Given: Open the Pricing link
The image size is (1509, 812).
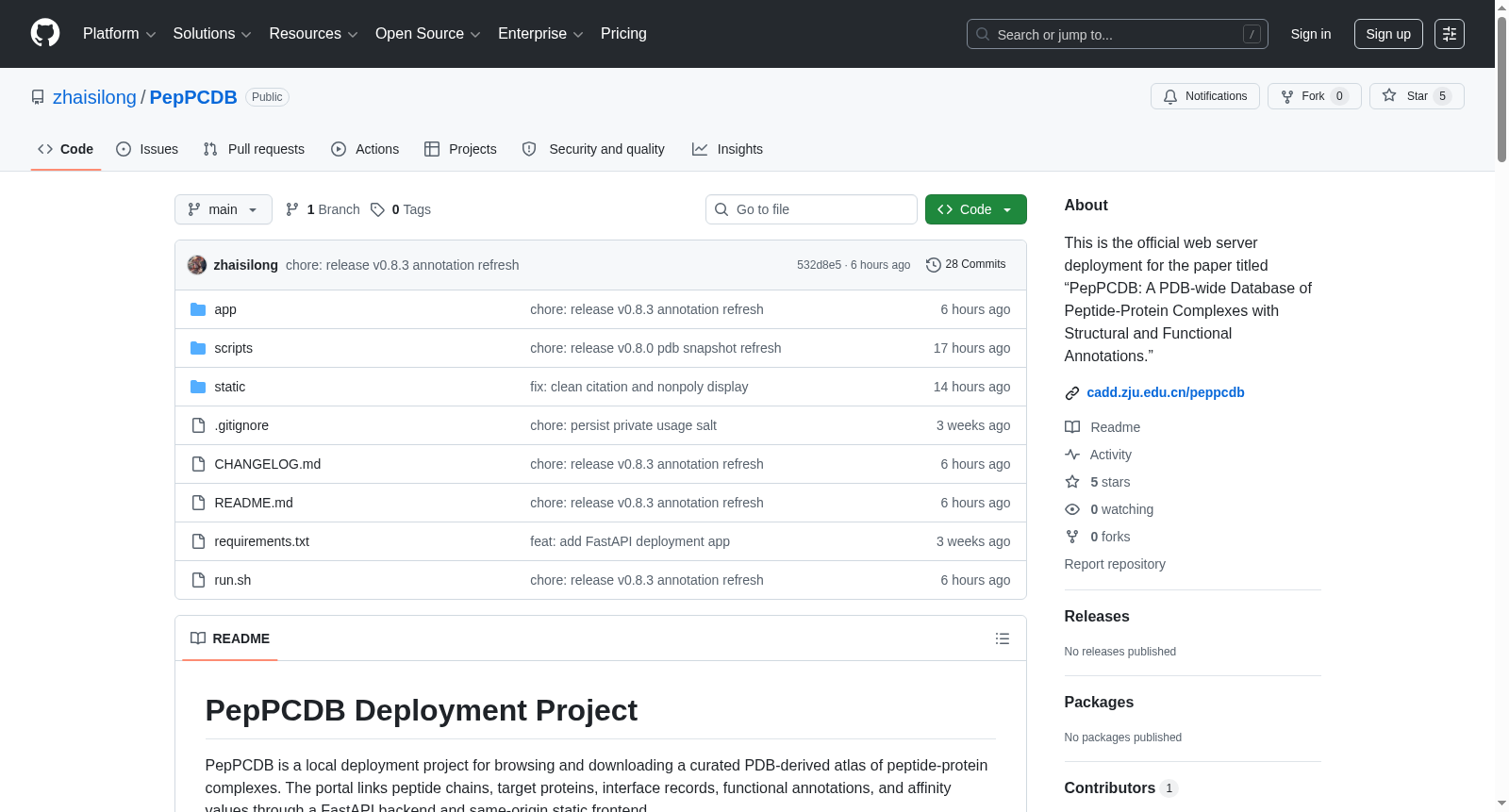Looking at the screenshot, I should (623, 34).
